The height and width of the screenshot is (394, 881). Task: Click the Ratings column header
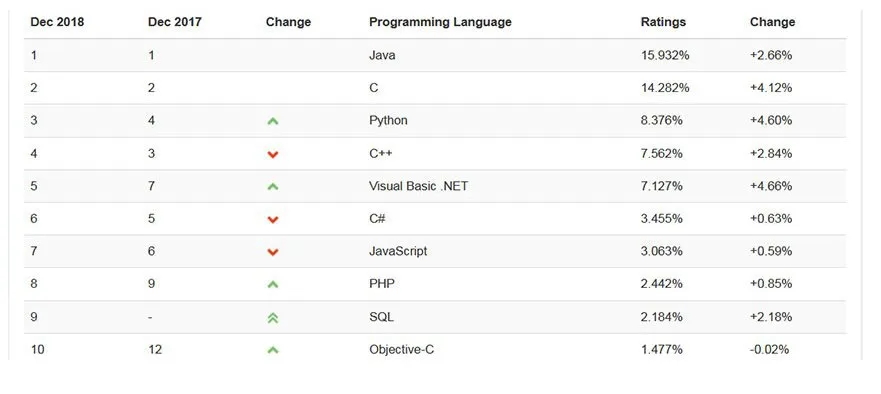pyautogui.click(x=663, y=22)
